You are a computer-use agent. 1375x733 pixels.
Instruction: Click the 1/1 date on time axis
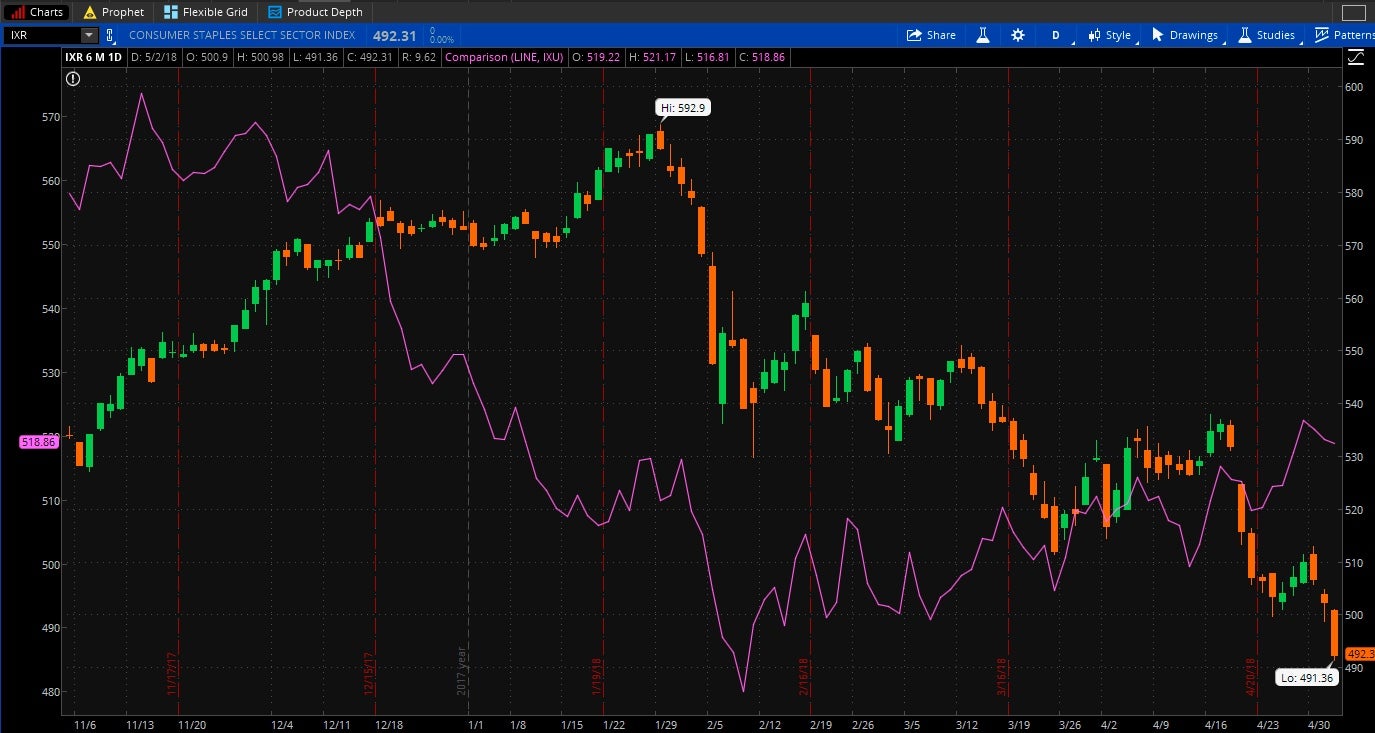(x=476, y=724)
